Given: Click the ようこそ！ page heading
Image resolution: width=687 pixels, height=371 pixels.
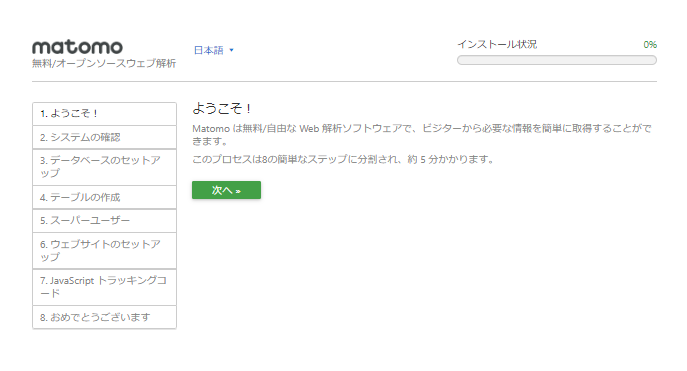Looking at the screenshot, I should [x=222, y=109].
